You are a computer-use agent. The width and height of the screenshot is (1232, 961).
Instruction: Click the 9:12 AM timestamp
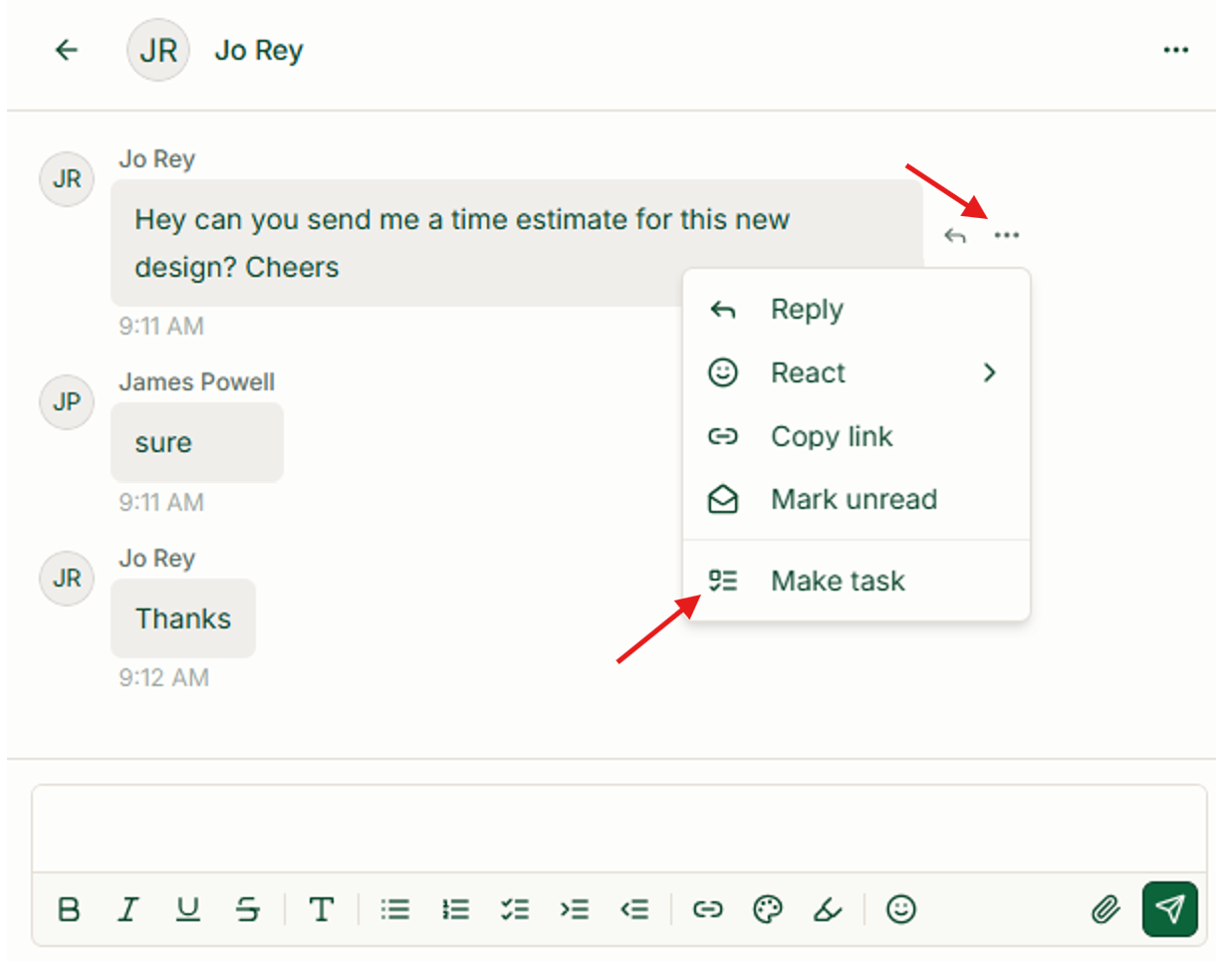click(164, 678)
